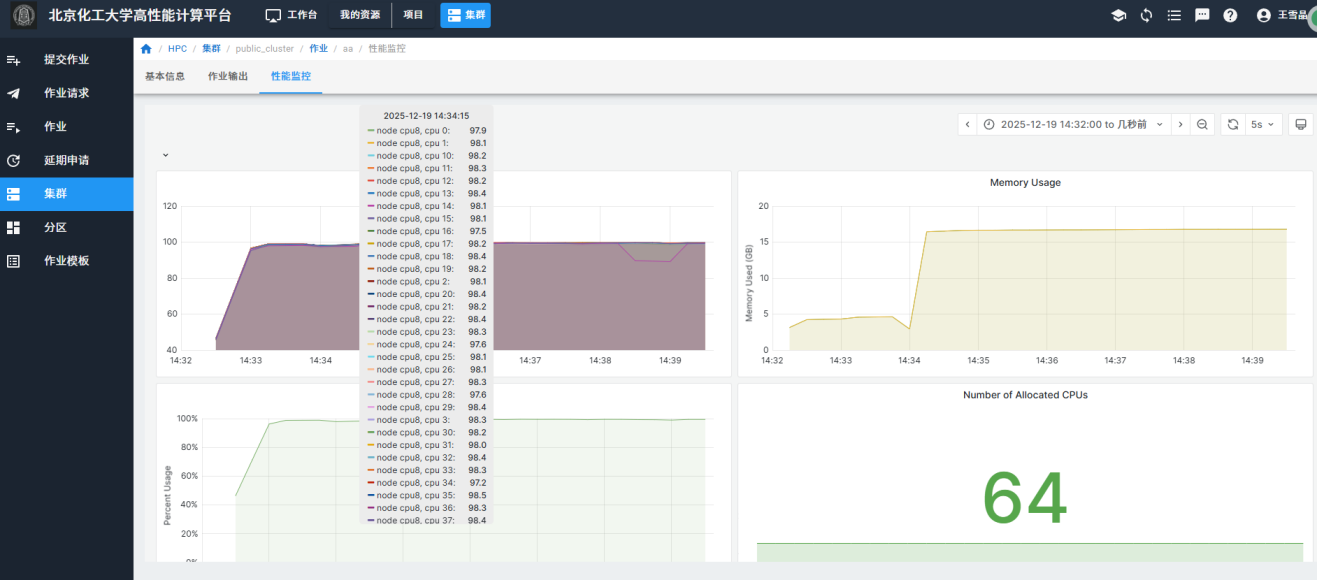Image resolution: width=1317 pixels, height=580 pixels.
Task: Open the chat messages icon
Action: [x=1202, y=15]
